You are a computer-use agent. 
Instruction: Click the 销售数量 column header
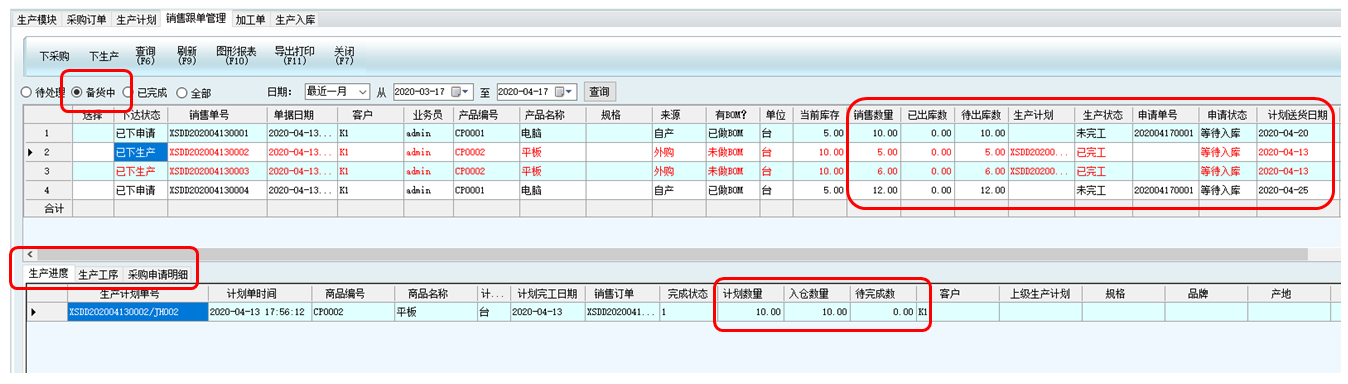click(875, 115)
